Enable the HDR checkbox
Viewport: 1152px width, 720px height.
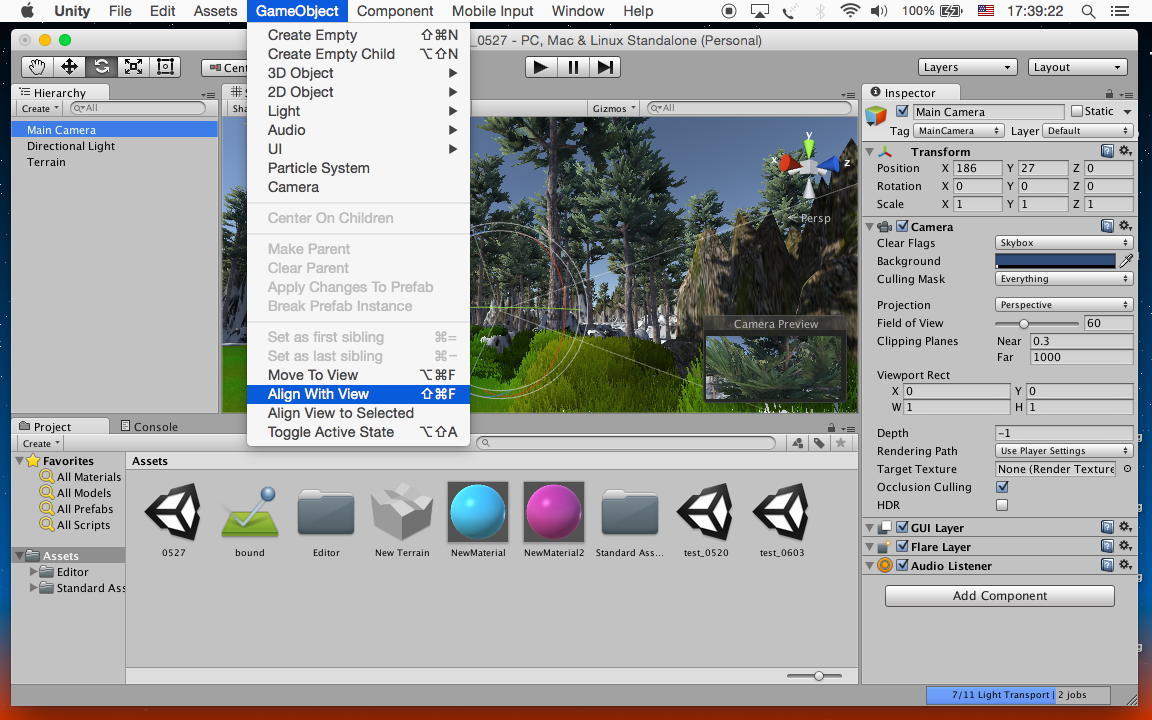tap(1002, 505)
